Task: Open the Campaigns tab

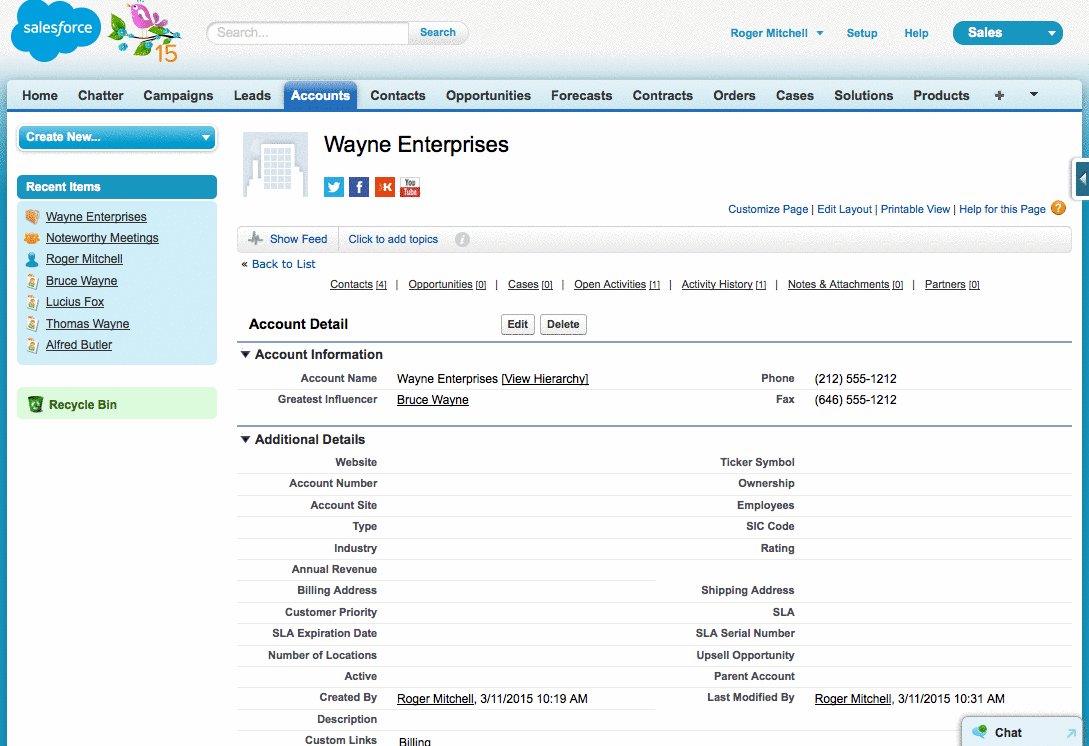Action: point(178,95)
